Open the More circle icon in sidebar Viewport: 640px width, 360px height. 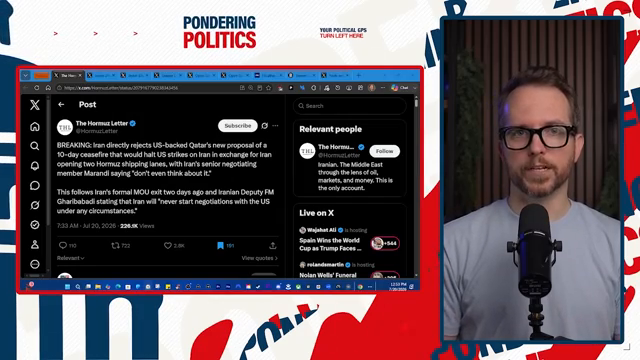[35, 264]
